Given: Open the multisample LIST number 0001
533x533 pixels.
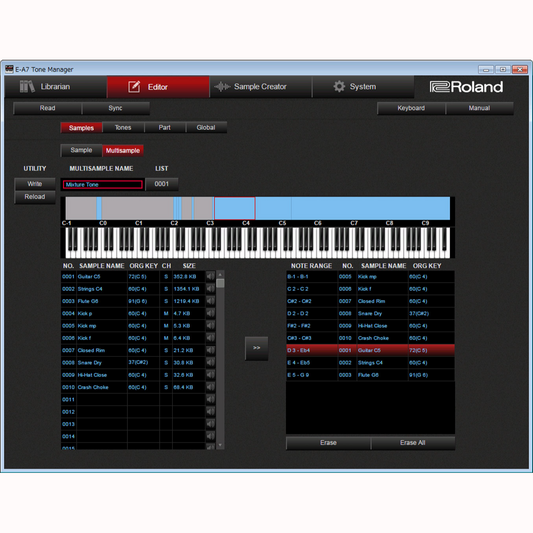Looking at the screenshot, I should [x=162, y=184].
